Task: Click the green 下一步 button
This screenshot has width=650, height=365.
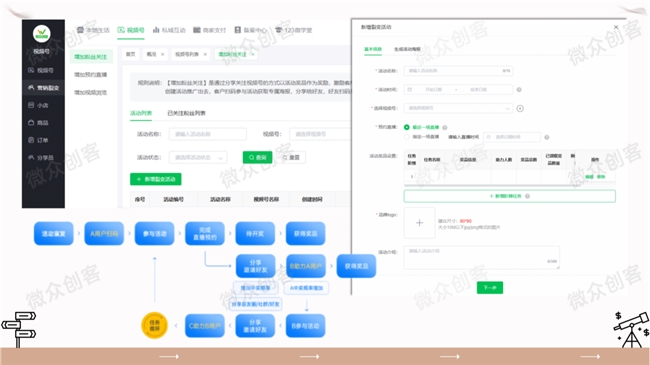Action: pyautogui.click(x=490, y=287)
